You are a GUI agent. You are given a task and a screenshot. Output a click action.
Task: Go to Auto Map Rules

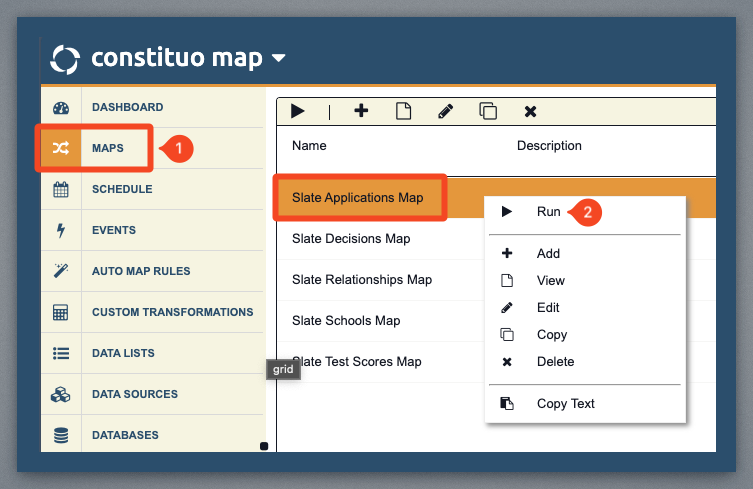pyautogui.click(x=141, y=271)
